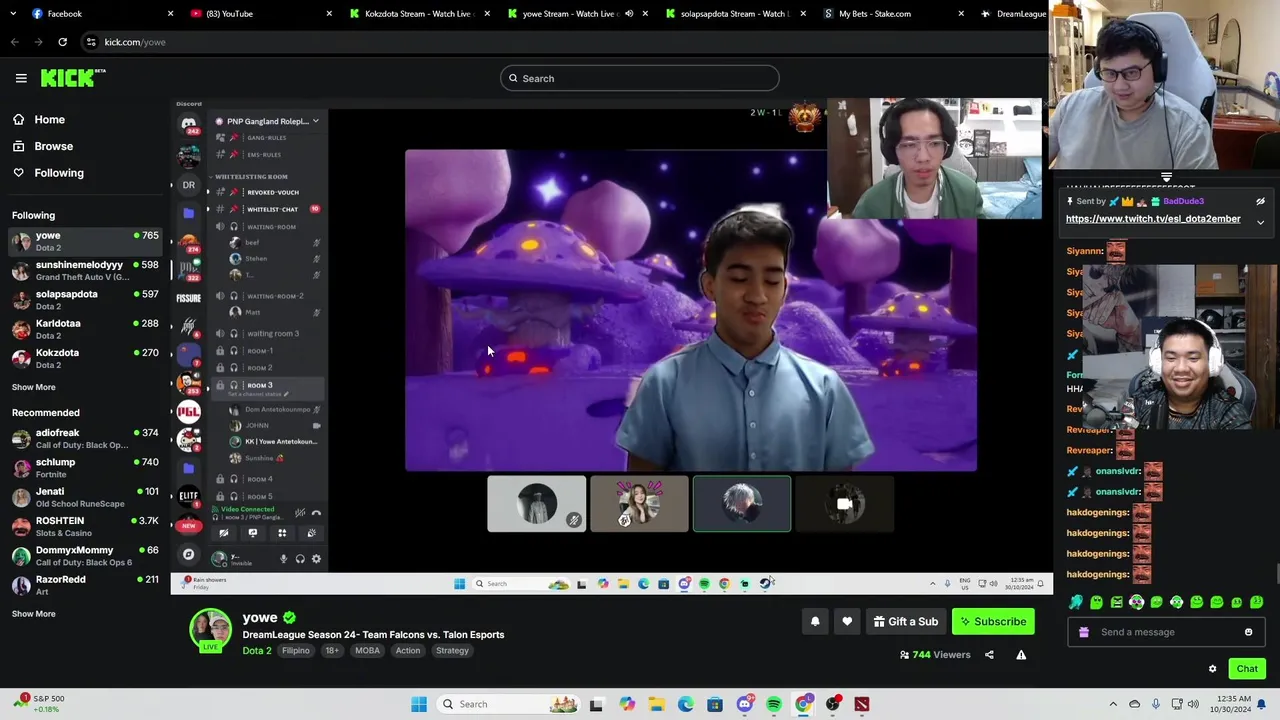The image size is (1280, 720).
Task: Open chat settings gear icon
Action: (1212, 669)
